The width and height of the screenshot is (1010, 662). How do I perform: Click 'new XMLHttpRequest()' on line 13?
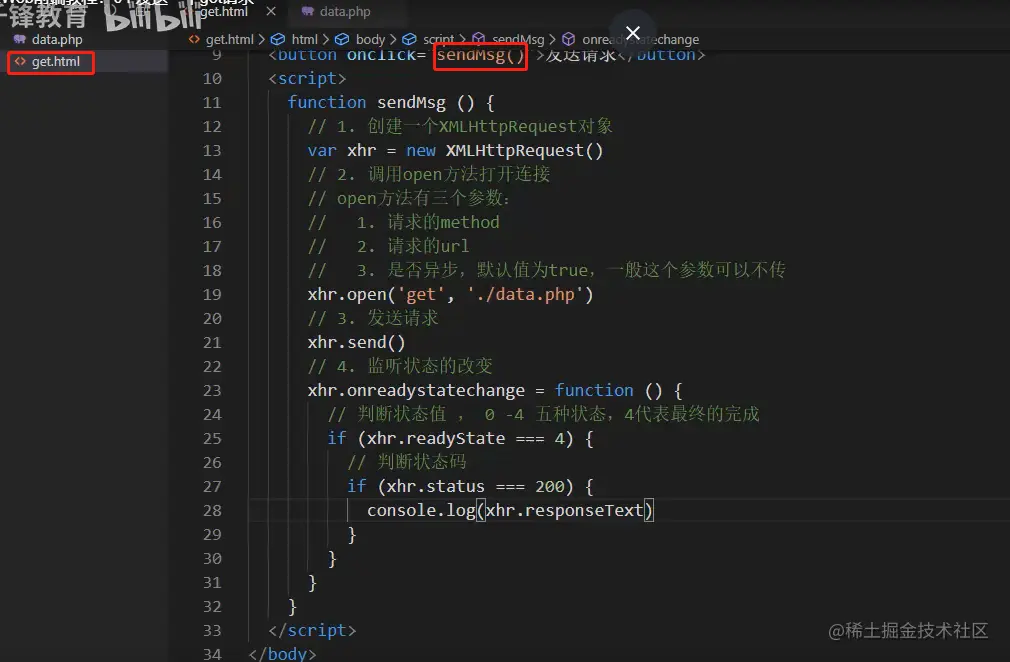504,151
